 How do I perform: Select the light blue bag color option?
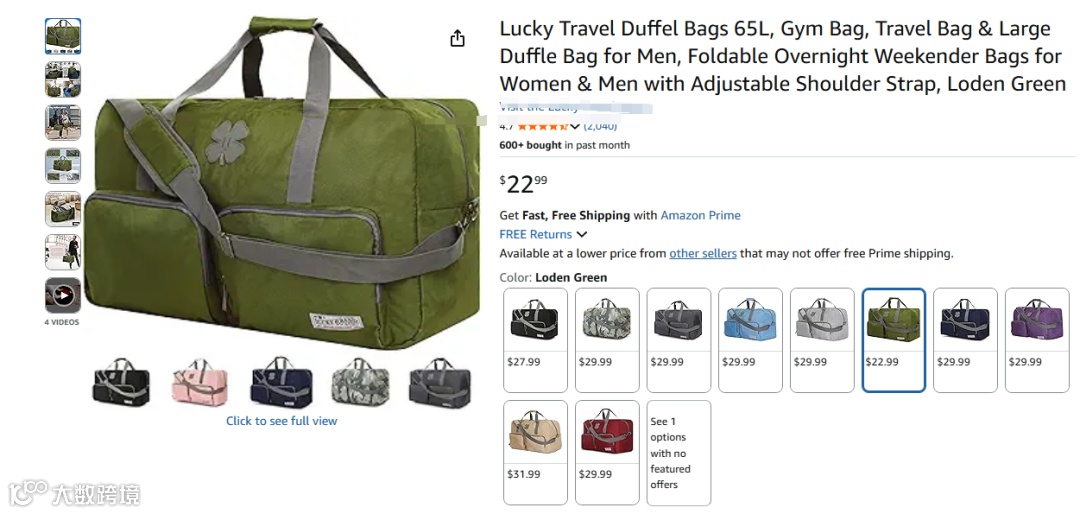click(x=750, y=340)
